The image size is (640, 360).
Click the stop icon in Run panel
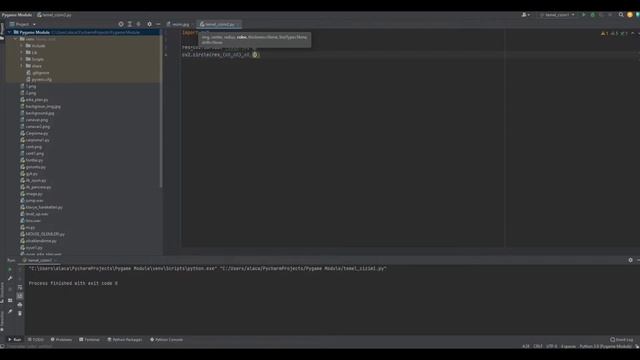(x=10, y=289)
